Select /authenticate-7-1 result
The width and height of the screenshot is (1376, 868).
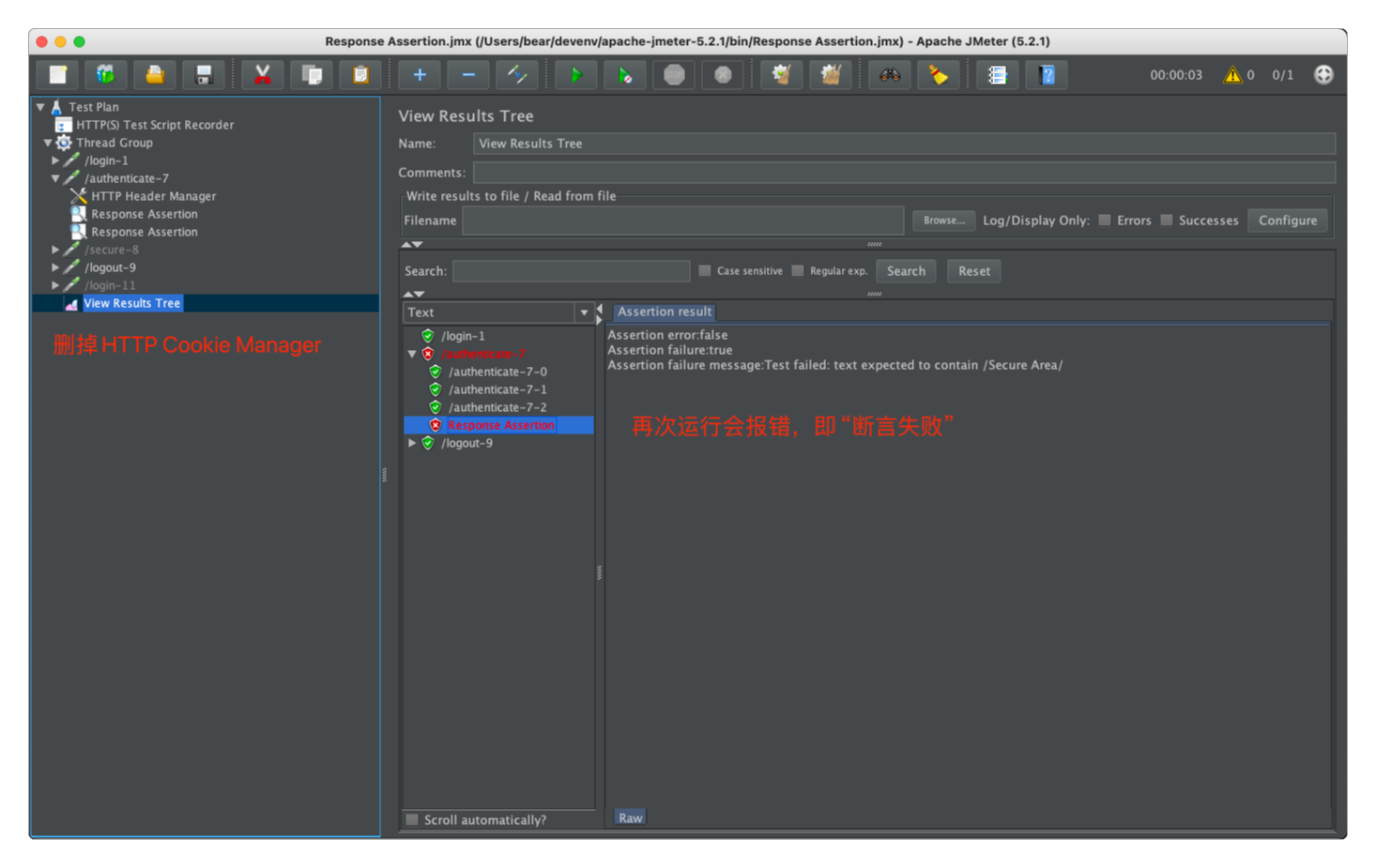coord(497,389)
